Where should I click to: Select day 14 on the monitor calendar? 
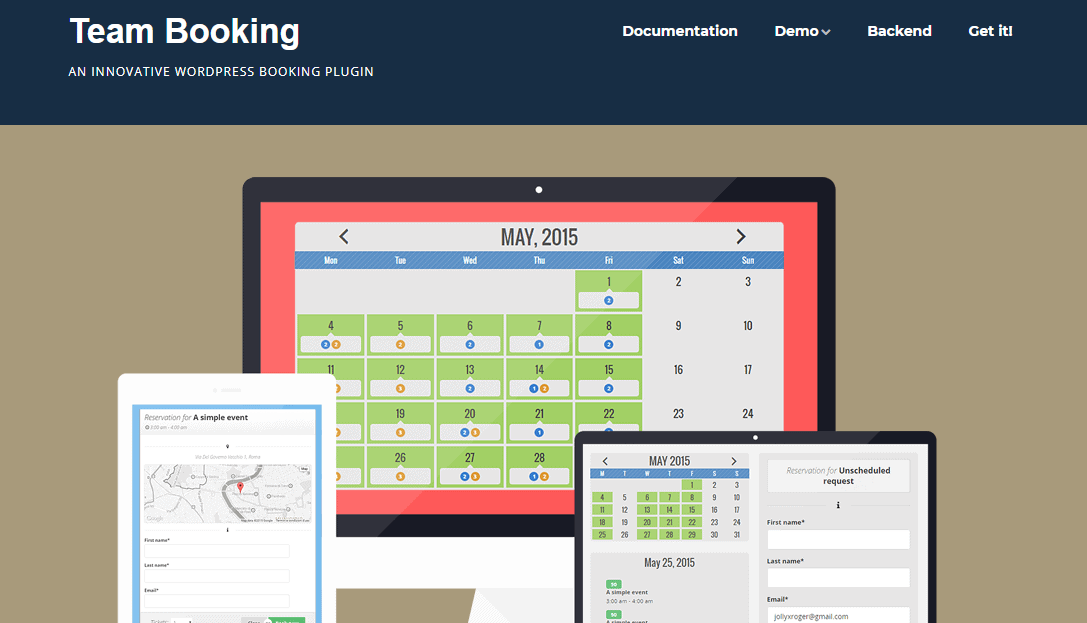(x=539, y=378)
